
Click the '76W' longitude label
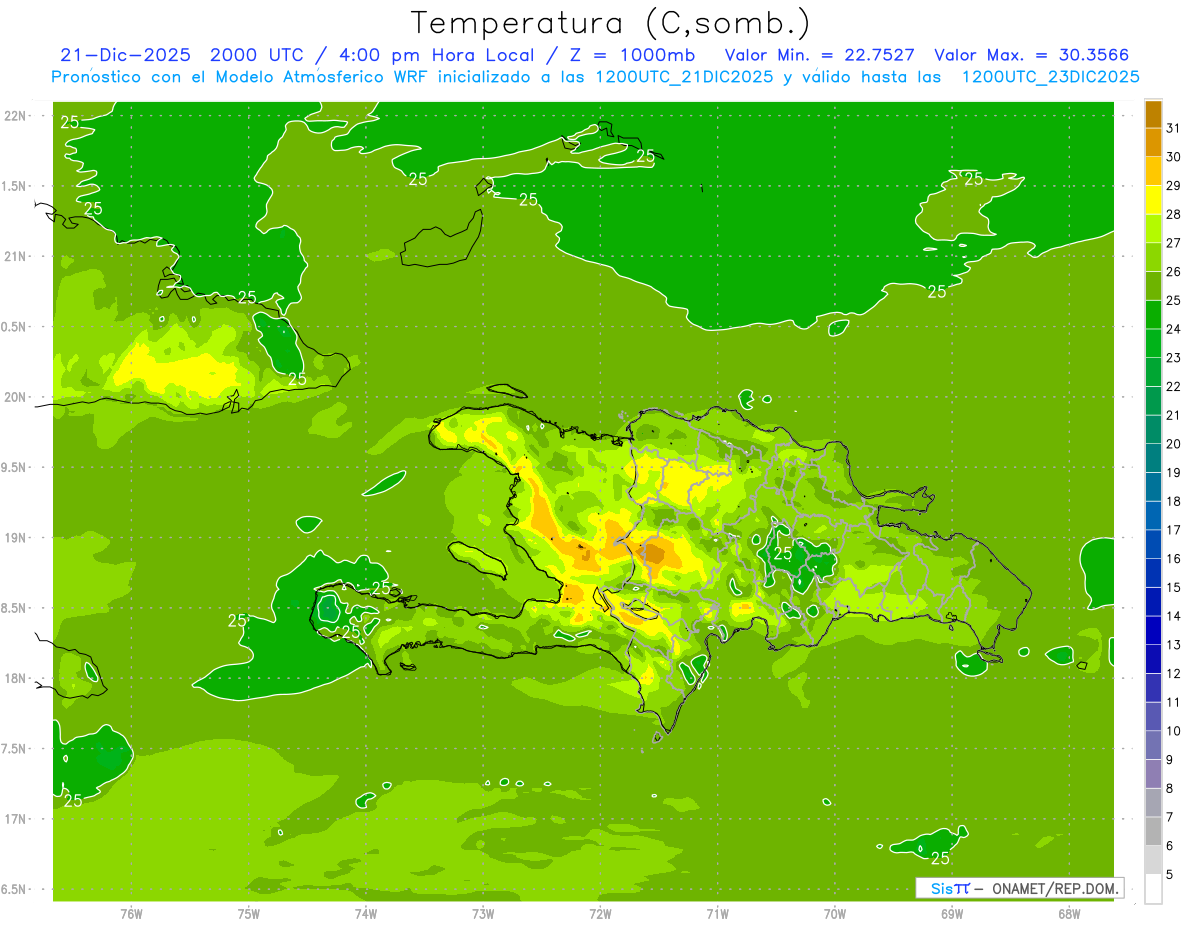click(x=131, y=913)
